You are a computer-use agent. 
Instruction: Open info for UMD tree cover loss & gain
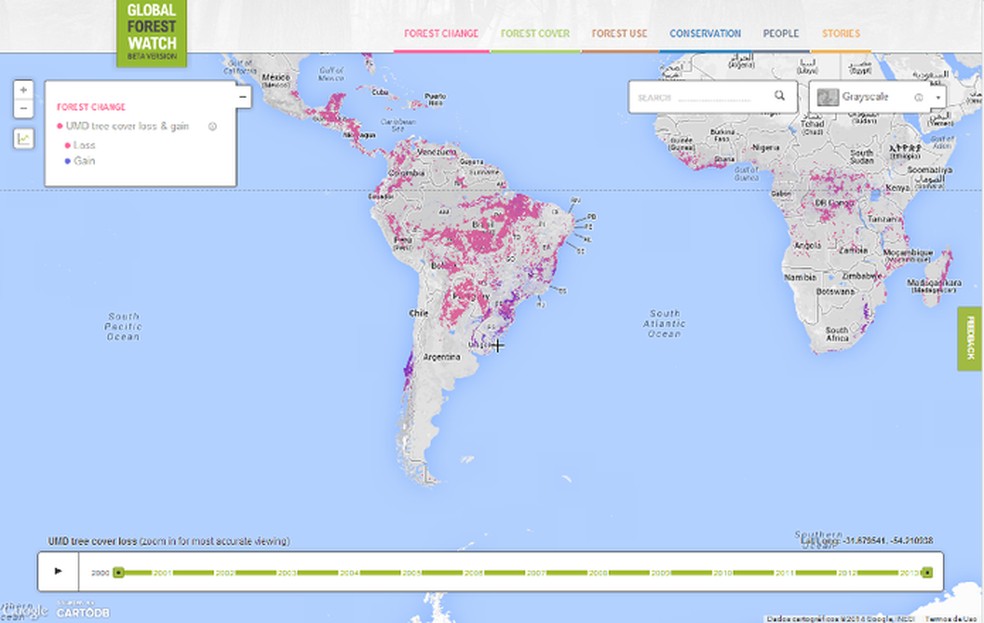coord(210,127)
